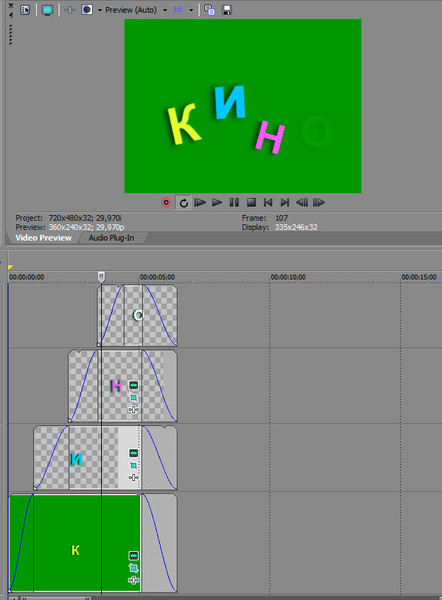The width and height of the screenshot is (442, 600).
Task: Toggle the grid Overlays icon
Action: pos(178,10)
